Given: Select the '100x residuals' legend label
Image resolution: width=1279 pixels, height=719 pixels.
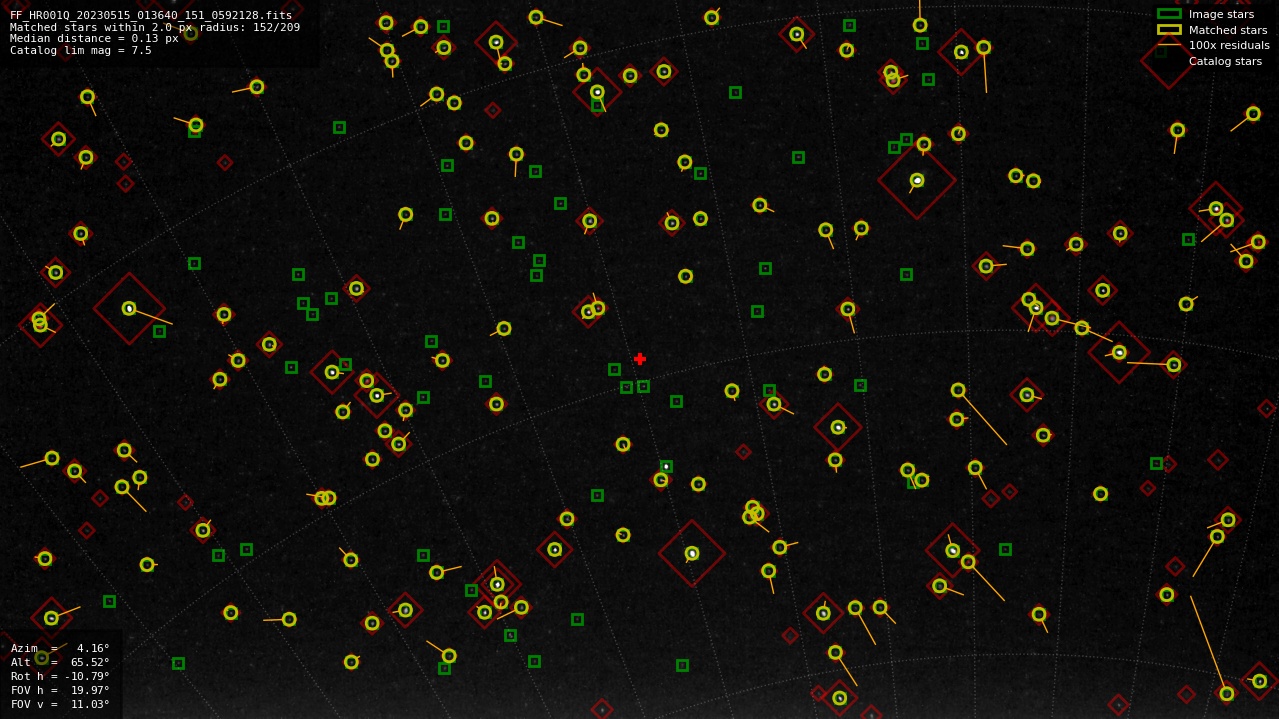Looking at the screenshot, I should point(1229,45).
